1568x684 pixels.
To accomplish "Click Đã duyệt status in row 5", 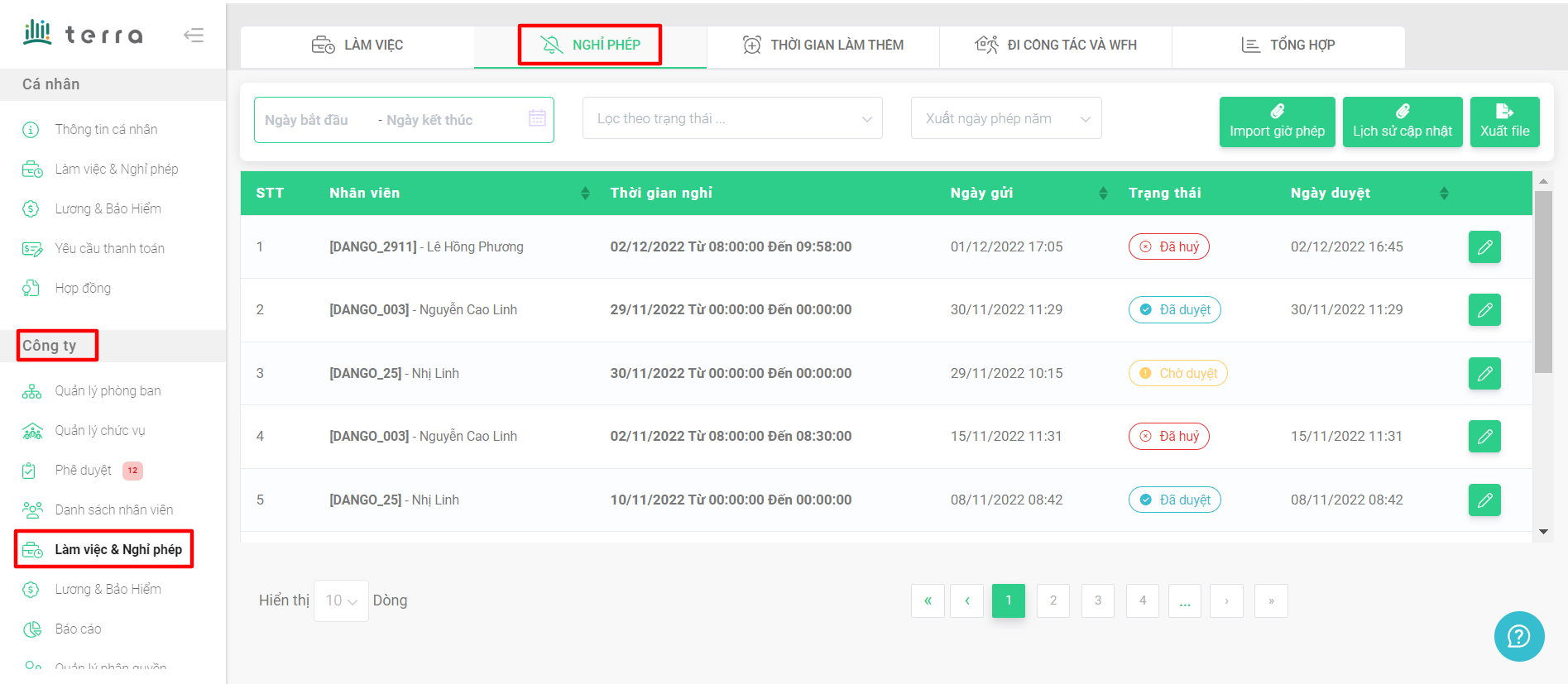I will point(1174,500).
